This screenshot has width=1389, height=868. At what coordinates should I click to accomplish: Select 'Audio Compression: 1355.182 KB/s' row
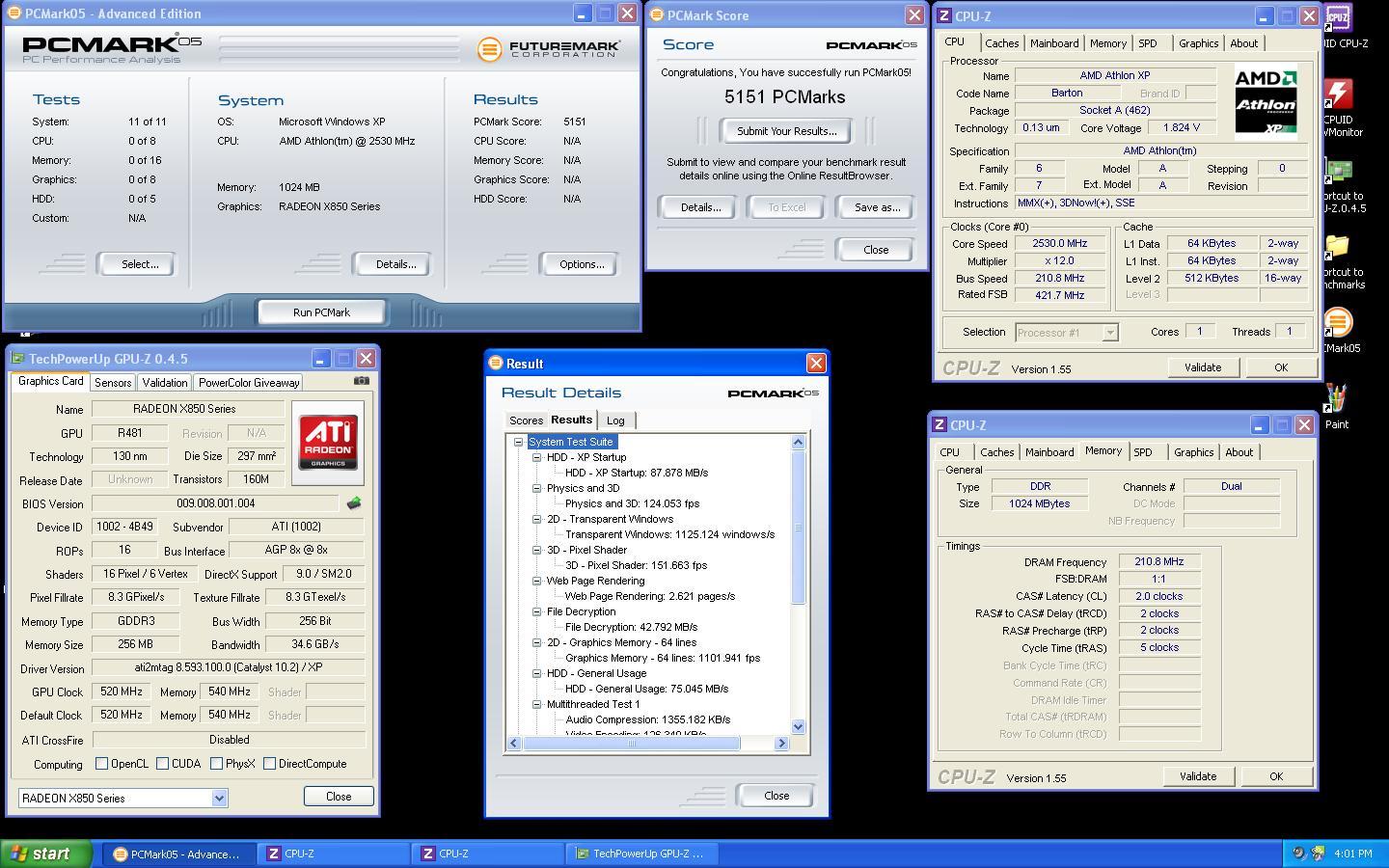647,719
